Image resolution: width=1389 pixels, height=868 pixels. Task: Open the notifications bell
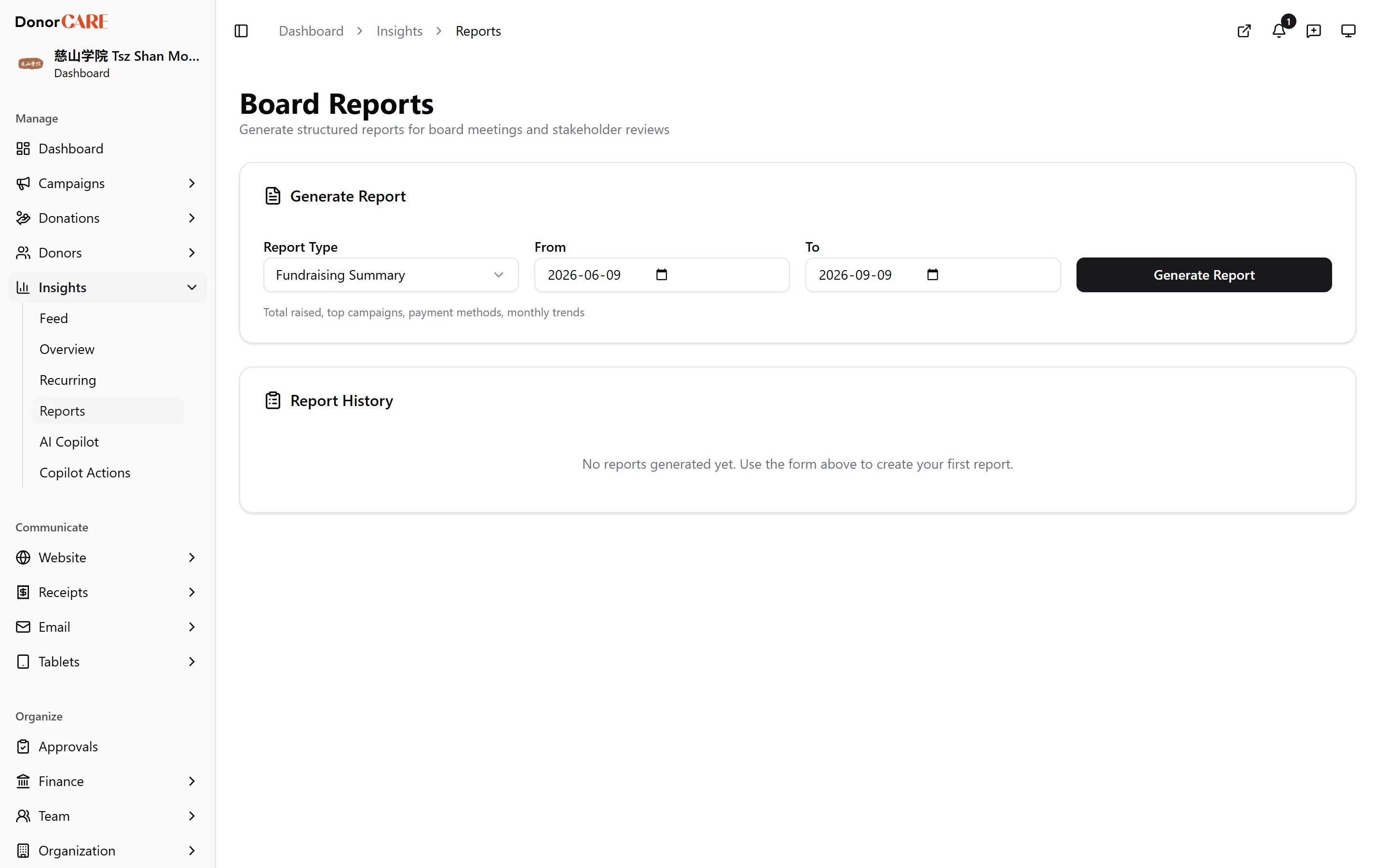coord(1279,31)
